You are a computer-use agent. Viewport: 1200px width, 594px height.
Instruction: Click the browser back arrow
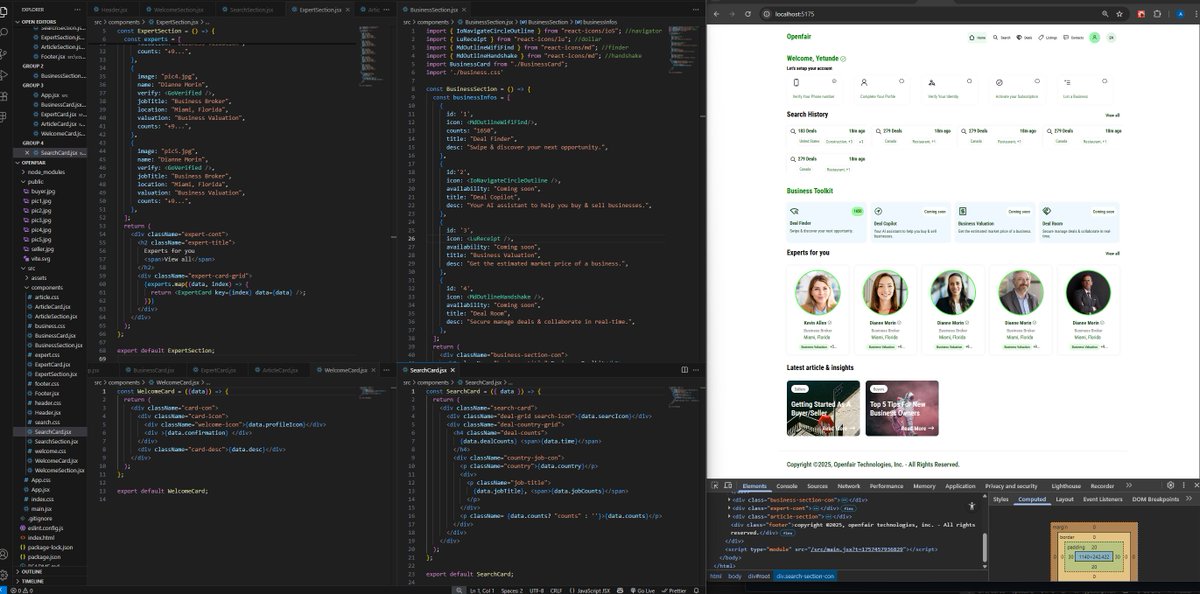point(716,14)
